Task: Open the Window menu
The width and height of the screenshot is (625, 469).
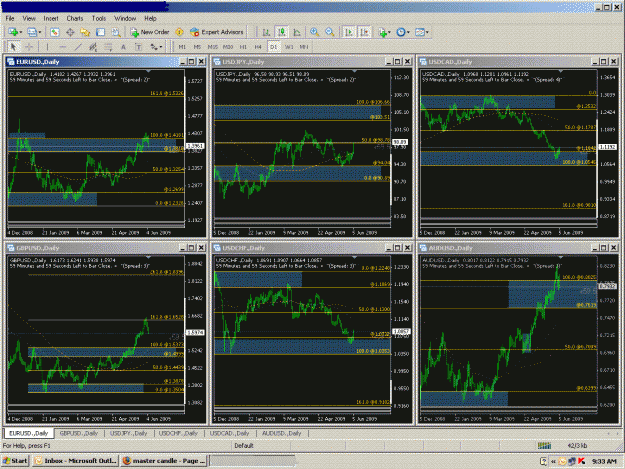Action: pyautogui.click(x=125, y=18)
